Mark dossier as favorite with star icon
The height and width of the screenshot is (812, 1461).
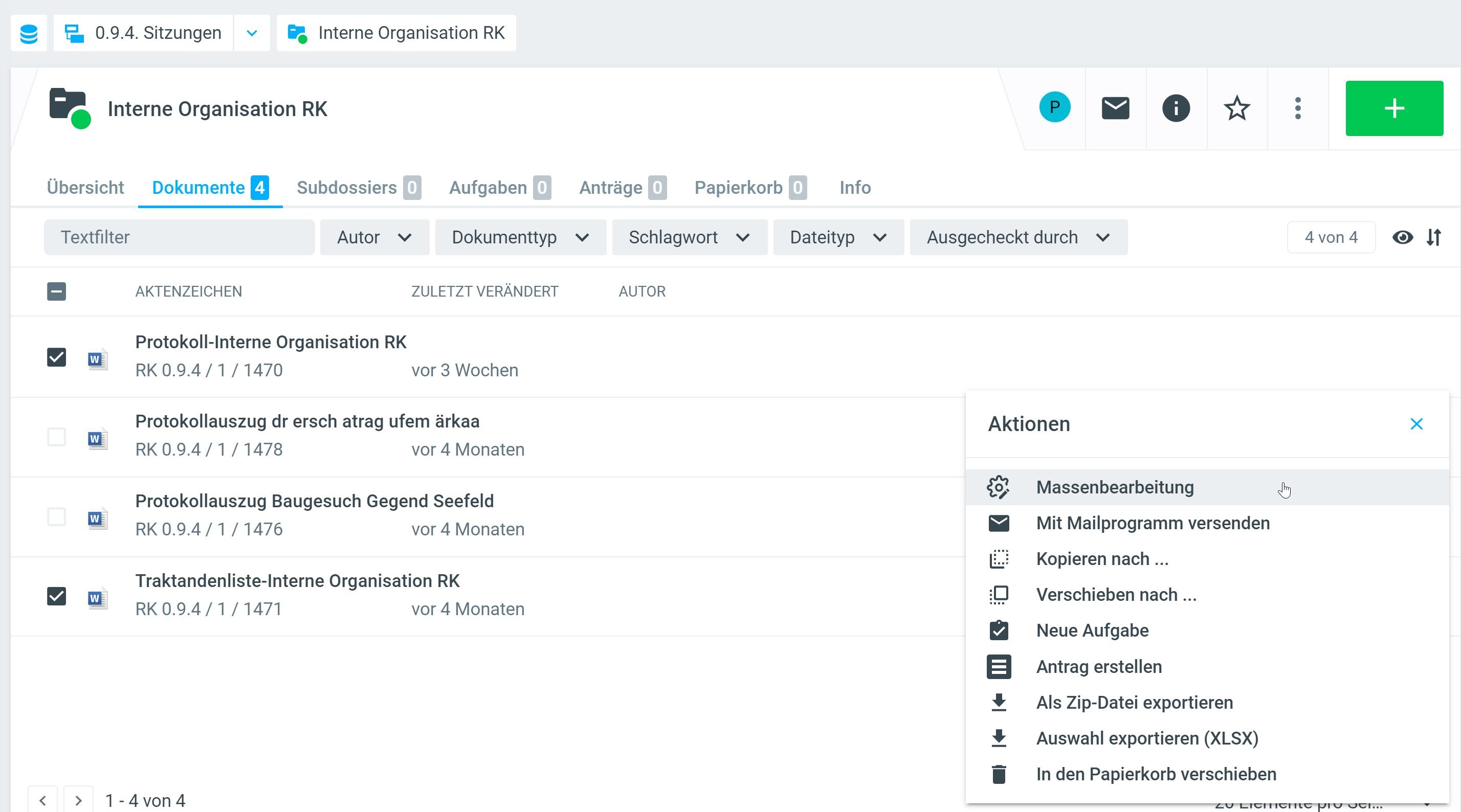click(x=1236, y=108)
